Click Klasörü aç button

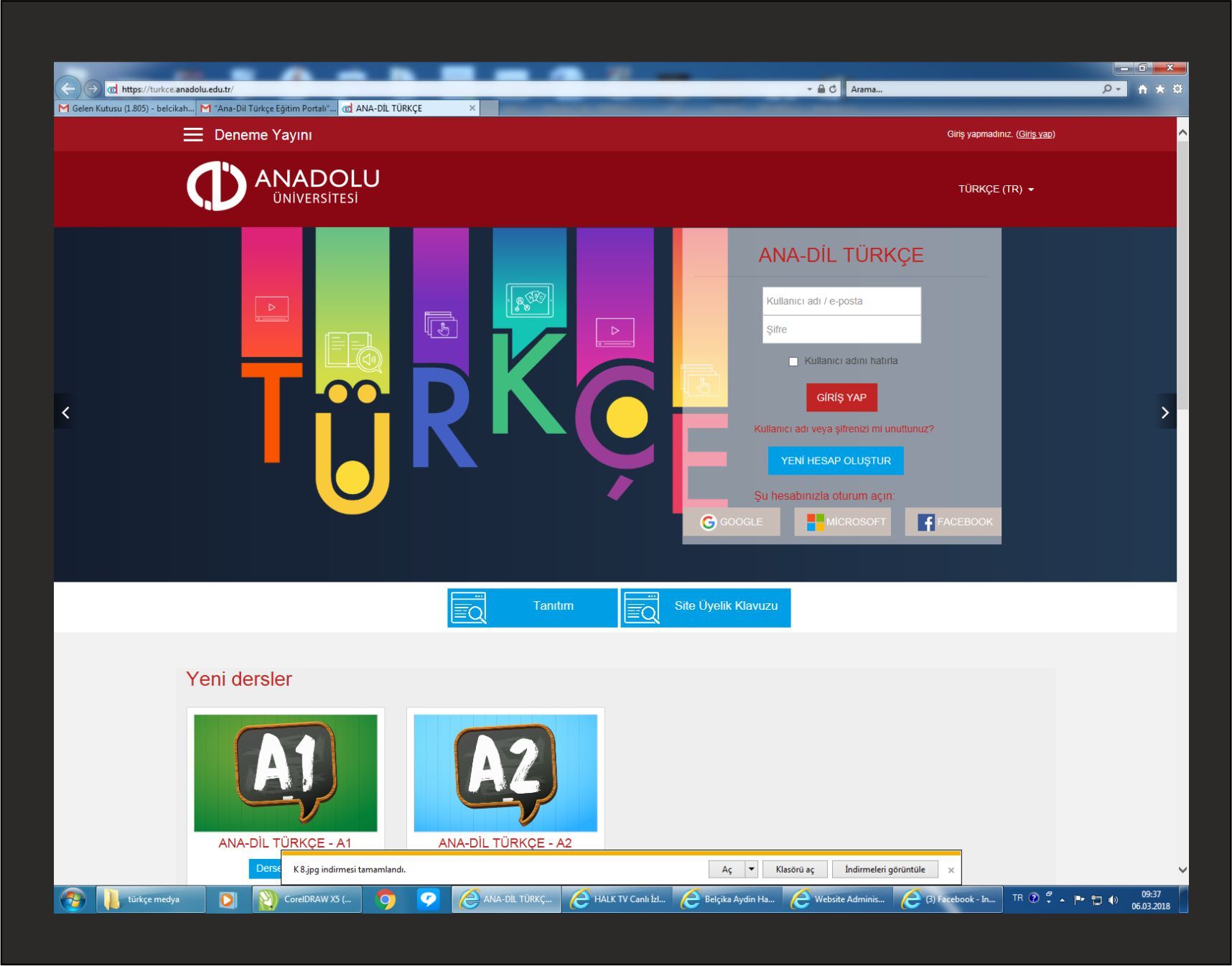(x=795, y=869)
